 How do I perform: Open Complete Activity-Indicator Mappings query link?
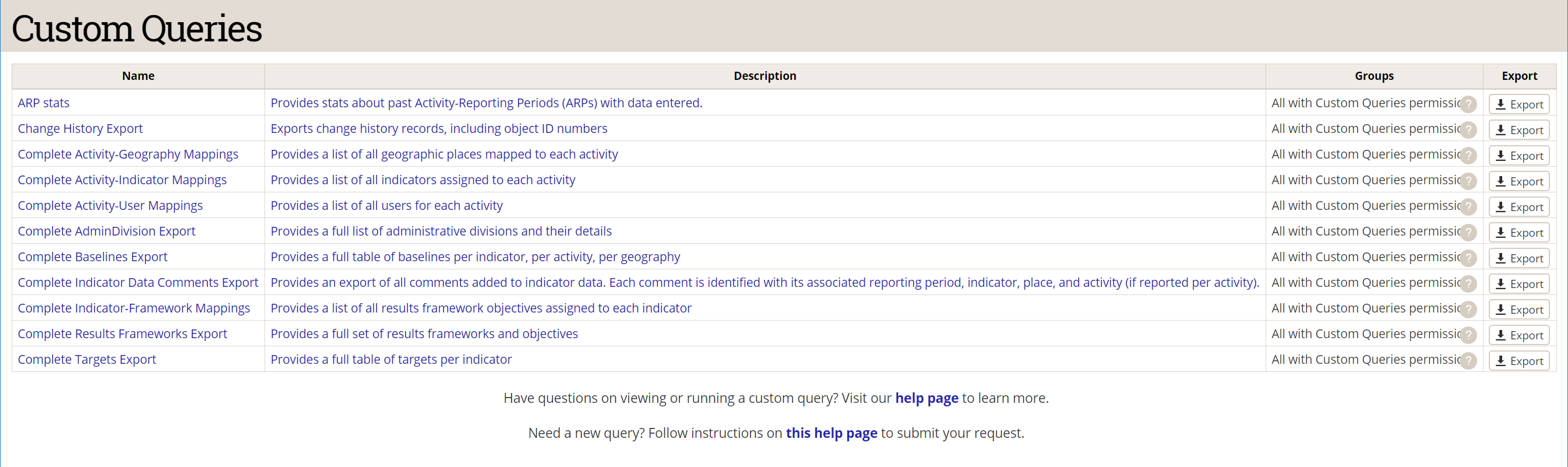click(x=122, y=180)
